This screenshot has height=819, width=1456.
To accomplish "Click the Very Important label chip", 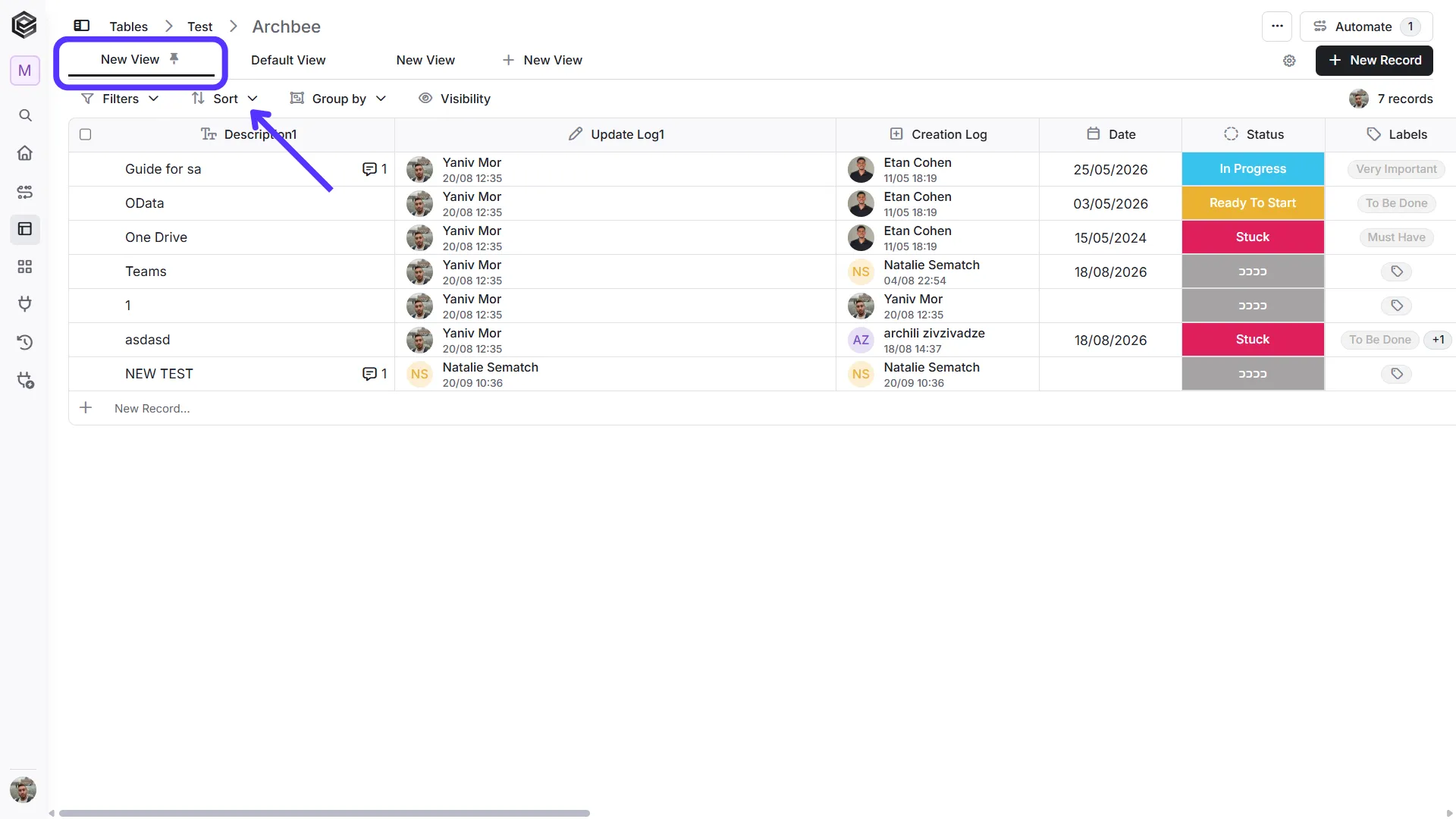I will pos(1396,169).
